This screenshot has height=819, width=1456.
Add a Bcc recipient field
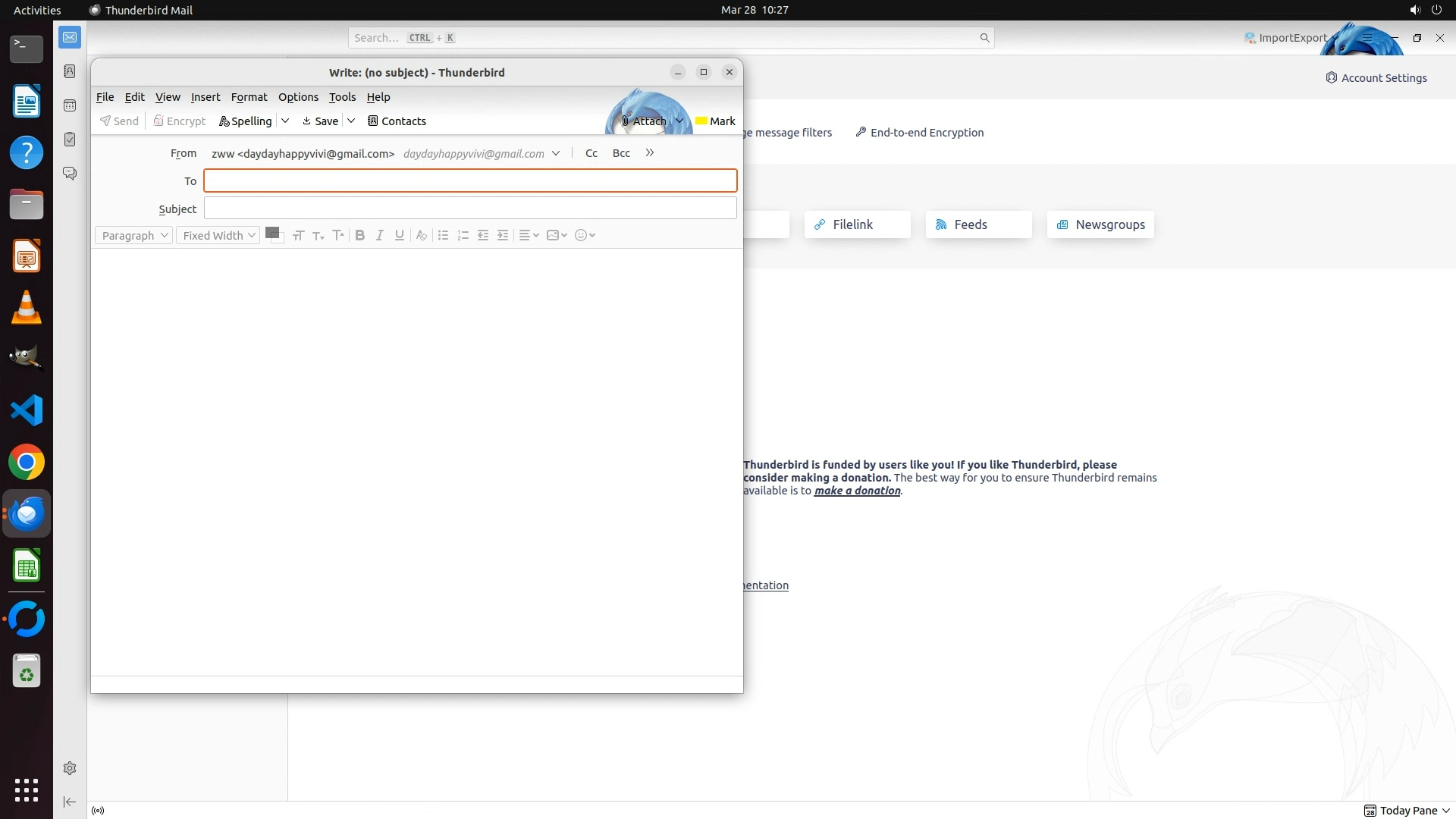point(621,153)
